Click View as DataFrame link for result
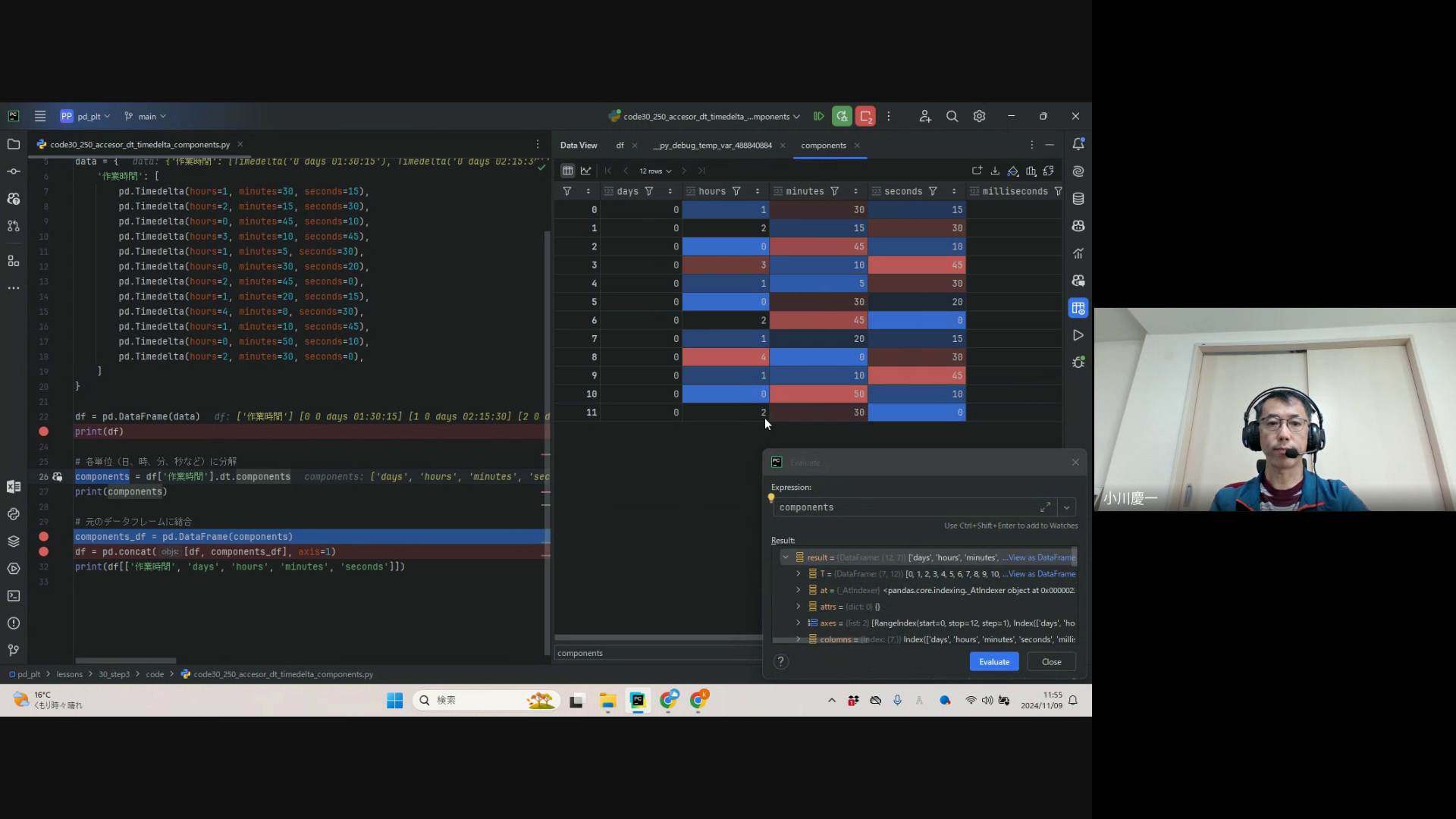Image resolution: width=1456 pixels, height=819 pixels. pyautogui.click(x=1041, y=557)
